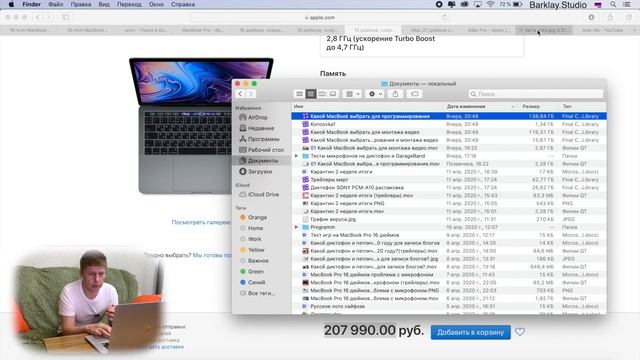640x360 pixels.
Task: Switch Finder to list view
Action: pyautogui.click(x=311, y=94)
